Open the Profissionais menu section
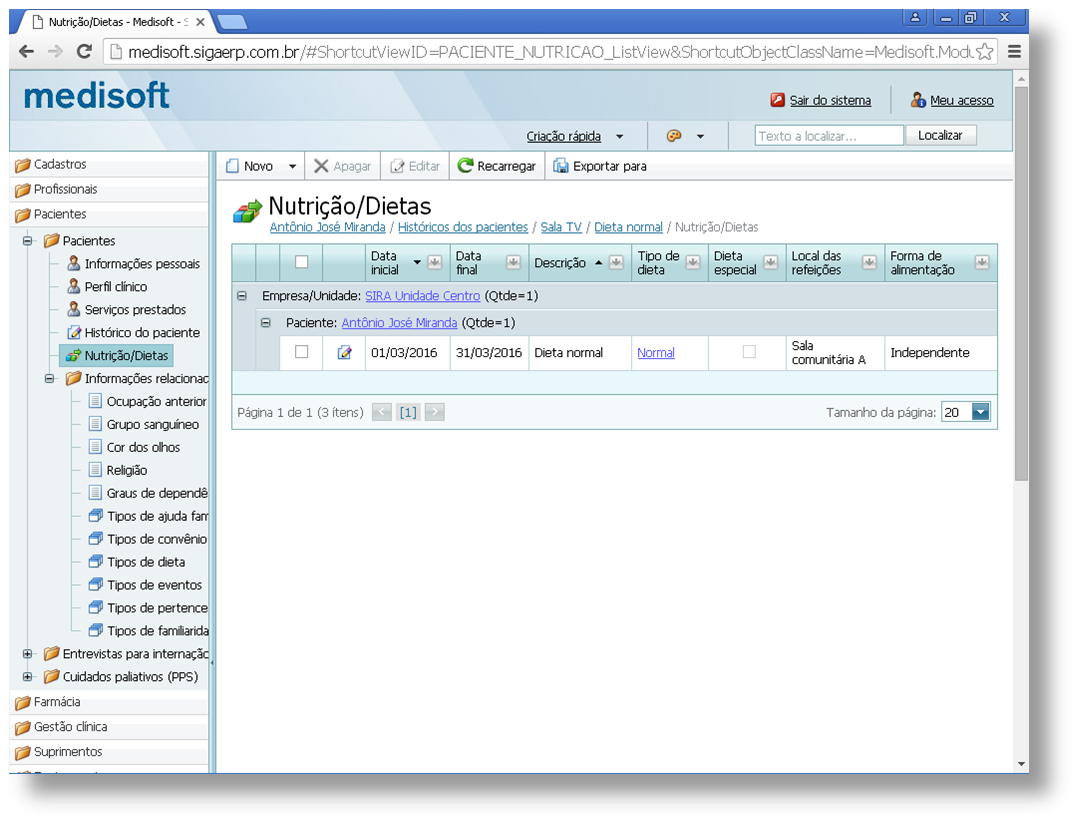 (x=110, y=189)
